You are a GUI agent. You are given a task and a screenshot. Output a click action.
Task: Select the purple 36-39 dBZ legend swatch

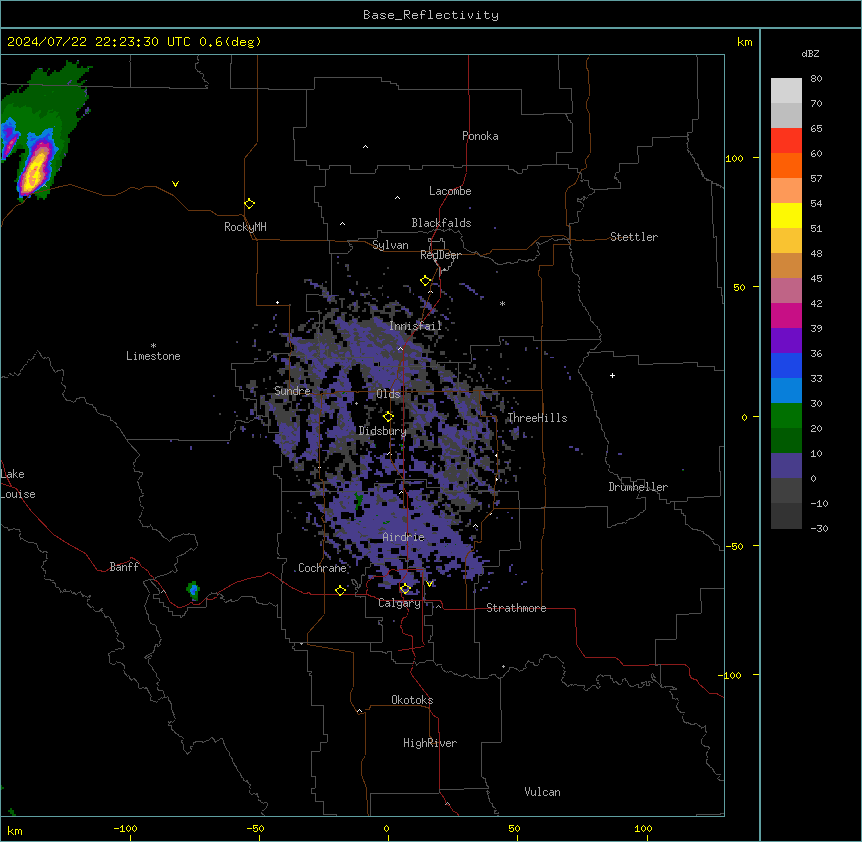pos(786,341)
